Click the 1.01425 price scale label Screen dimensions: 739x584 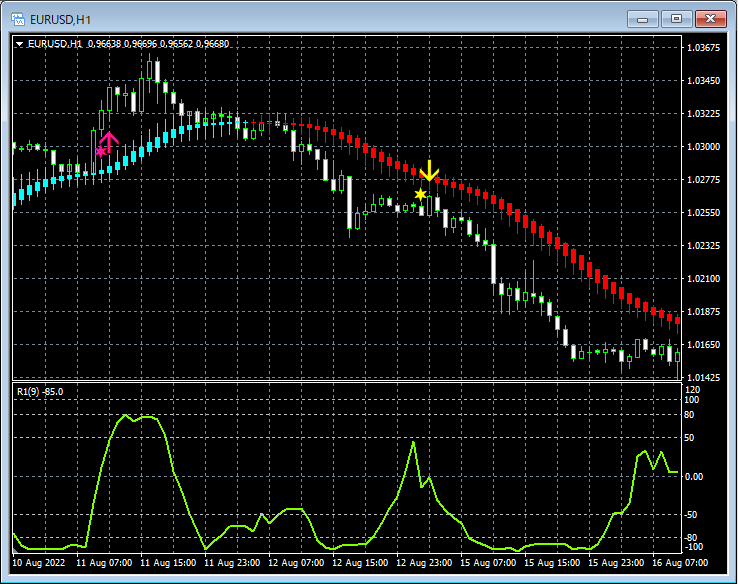tap(704, 378)
